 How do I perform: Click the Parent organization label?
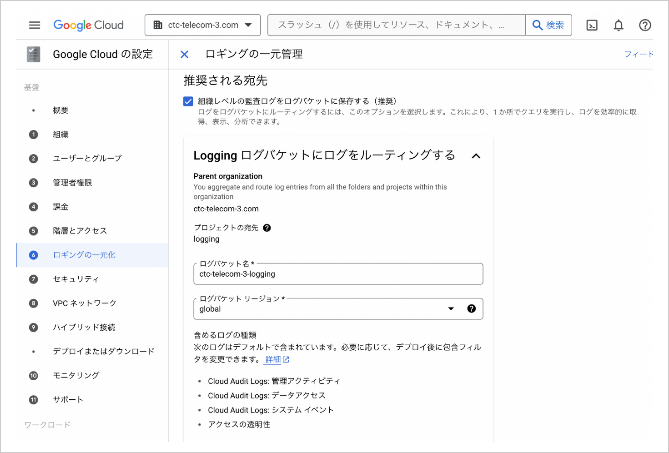[228, 176]
